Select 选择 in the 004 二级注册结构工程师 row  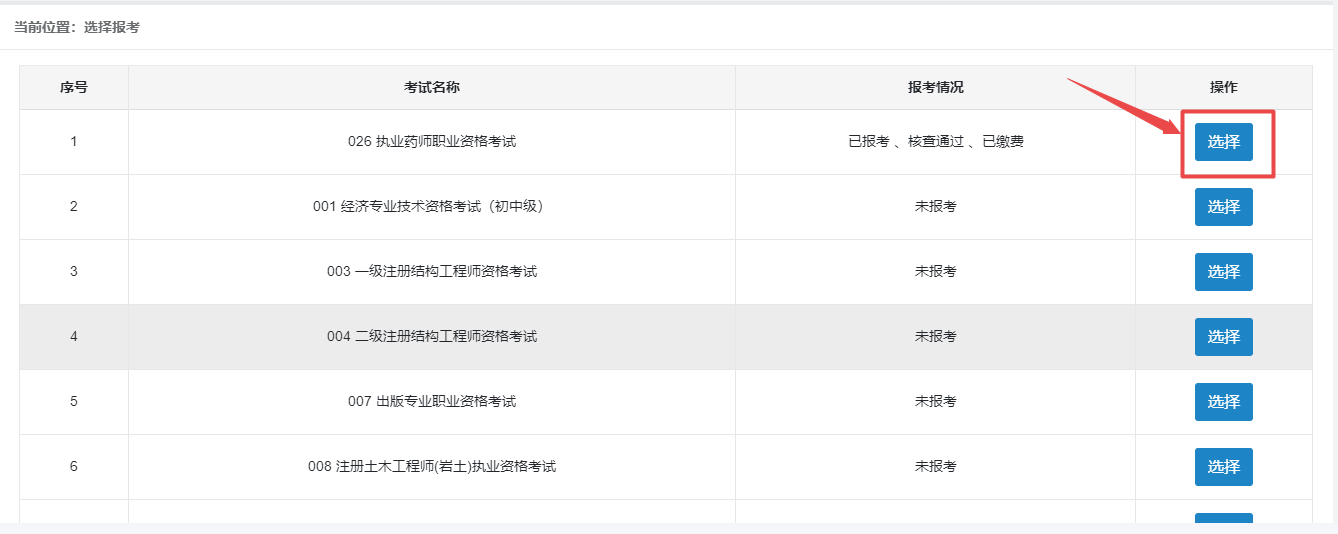(x=1223, y=337)
